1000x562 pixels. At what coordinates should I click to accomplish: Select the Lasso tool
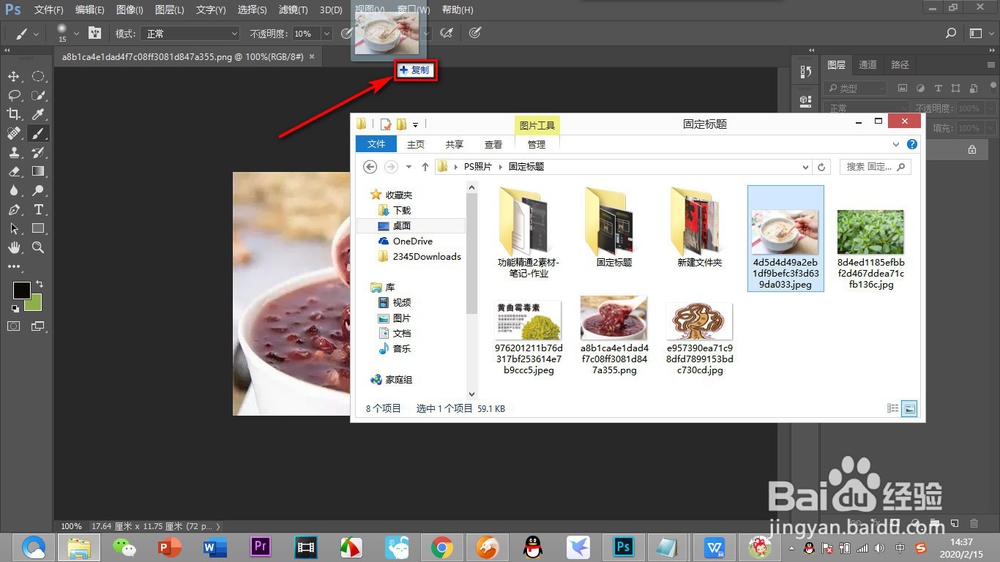13,96
